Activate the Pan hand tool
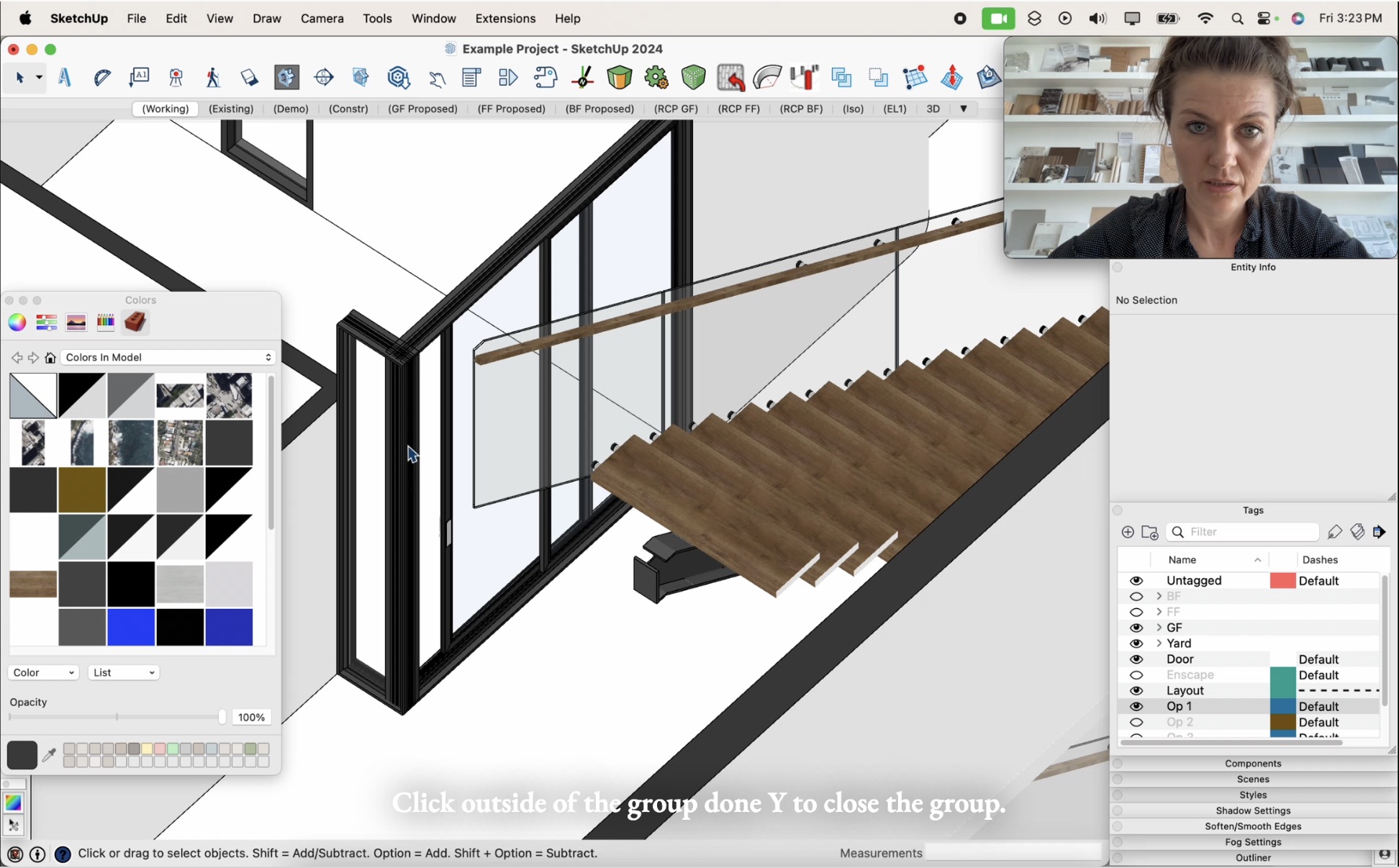 pyautogui.click(x=437, y=79)
